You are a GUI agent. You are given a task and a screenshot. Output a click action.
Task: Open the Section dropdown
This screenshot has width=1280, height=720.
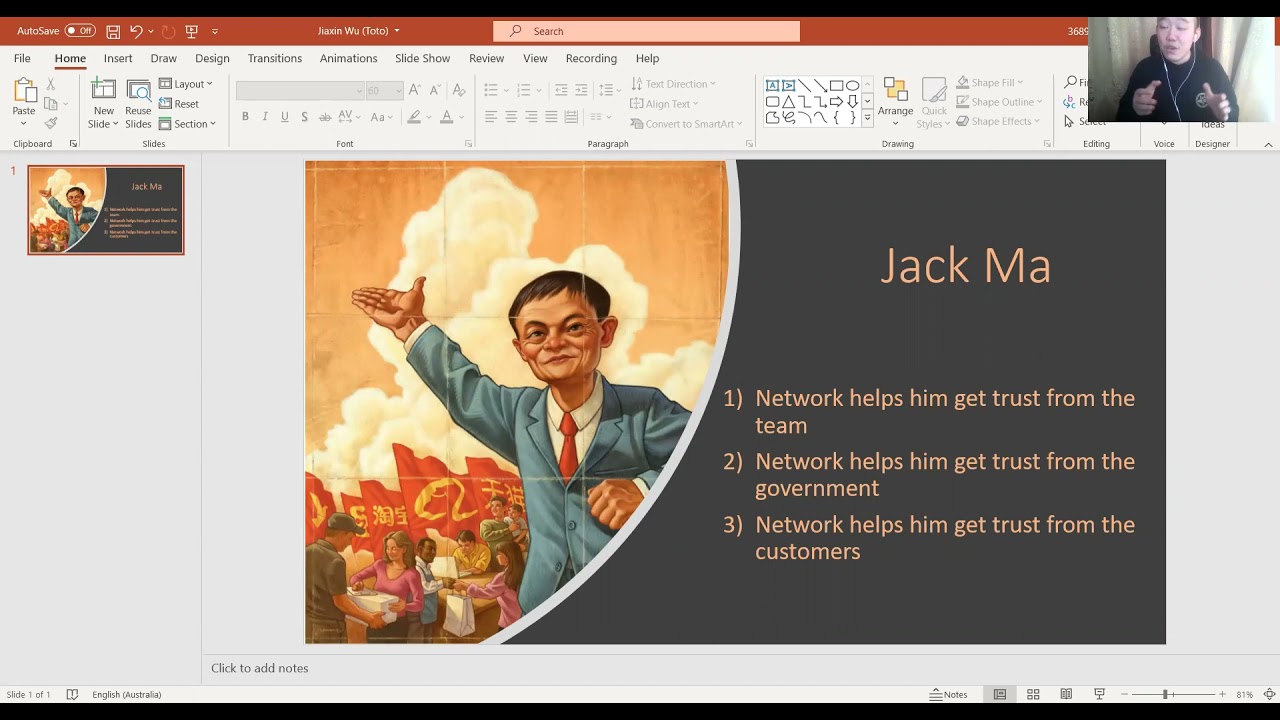pyautogui.click(x=188, y=124)
